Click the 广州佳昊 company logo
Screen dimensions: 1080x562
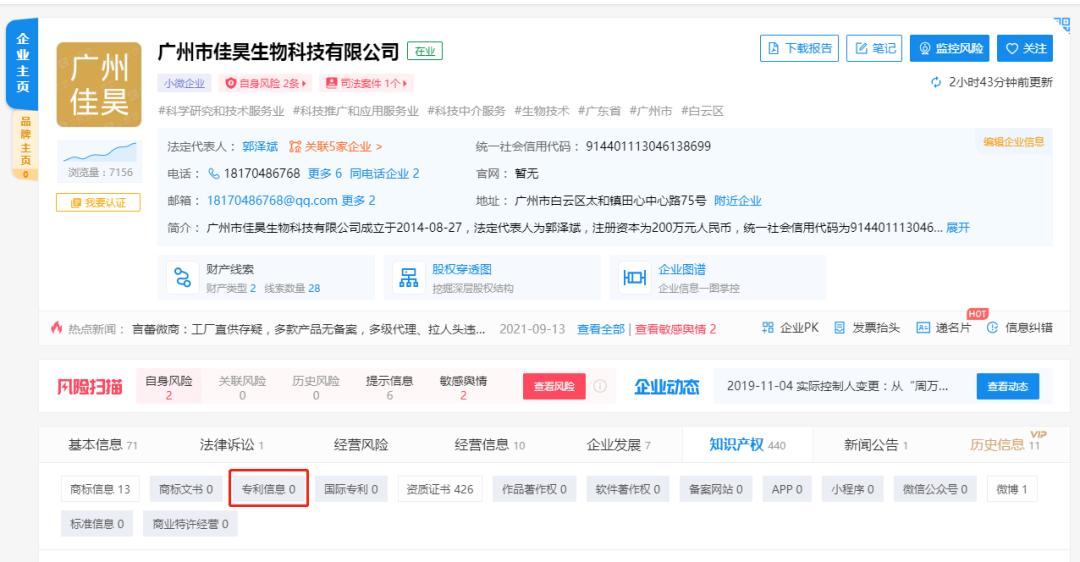pos(98,85)
